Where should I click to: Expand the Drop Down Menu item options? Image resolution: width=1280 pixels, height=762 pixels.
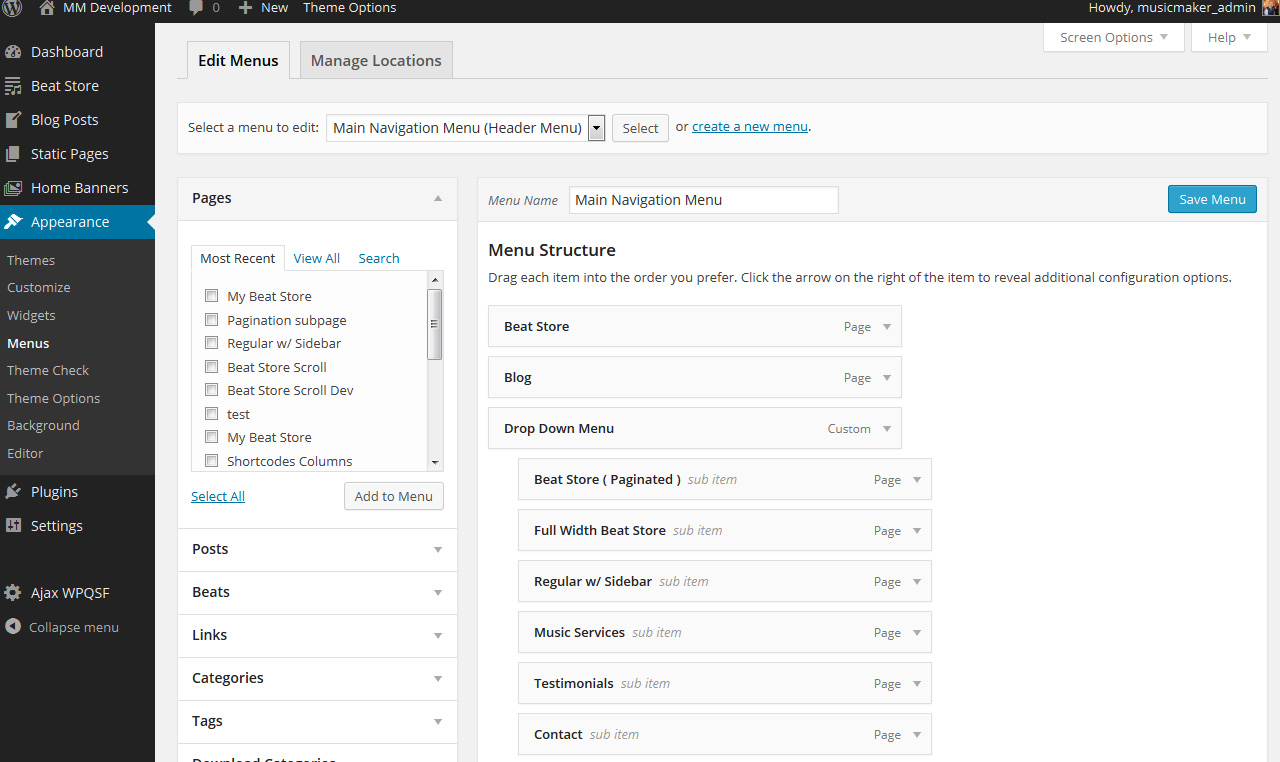886,429
